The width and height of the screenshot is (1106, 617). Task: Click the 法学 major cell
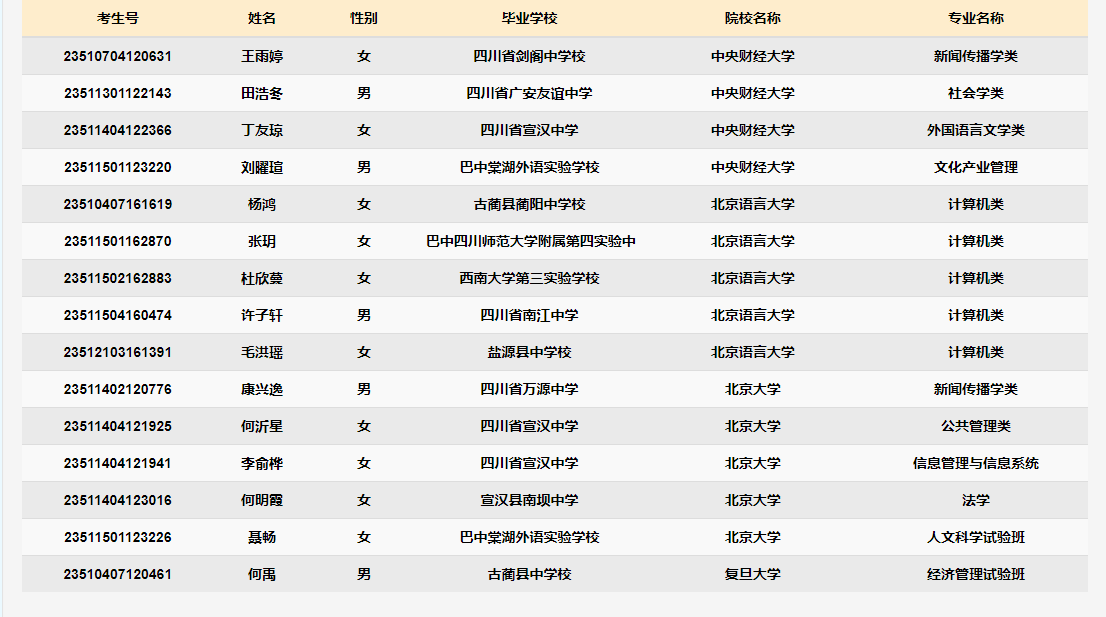tap(976, 501)
